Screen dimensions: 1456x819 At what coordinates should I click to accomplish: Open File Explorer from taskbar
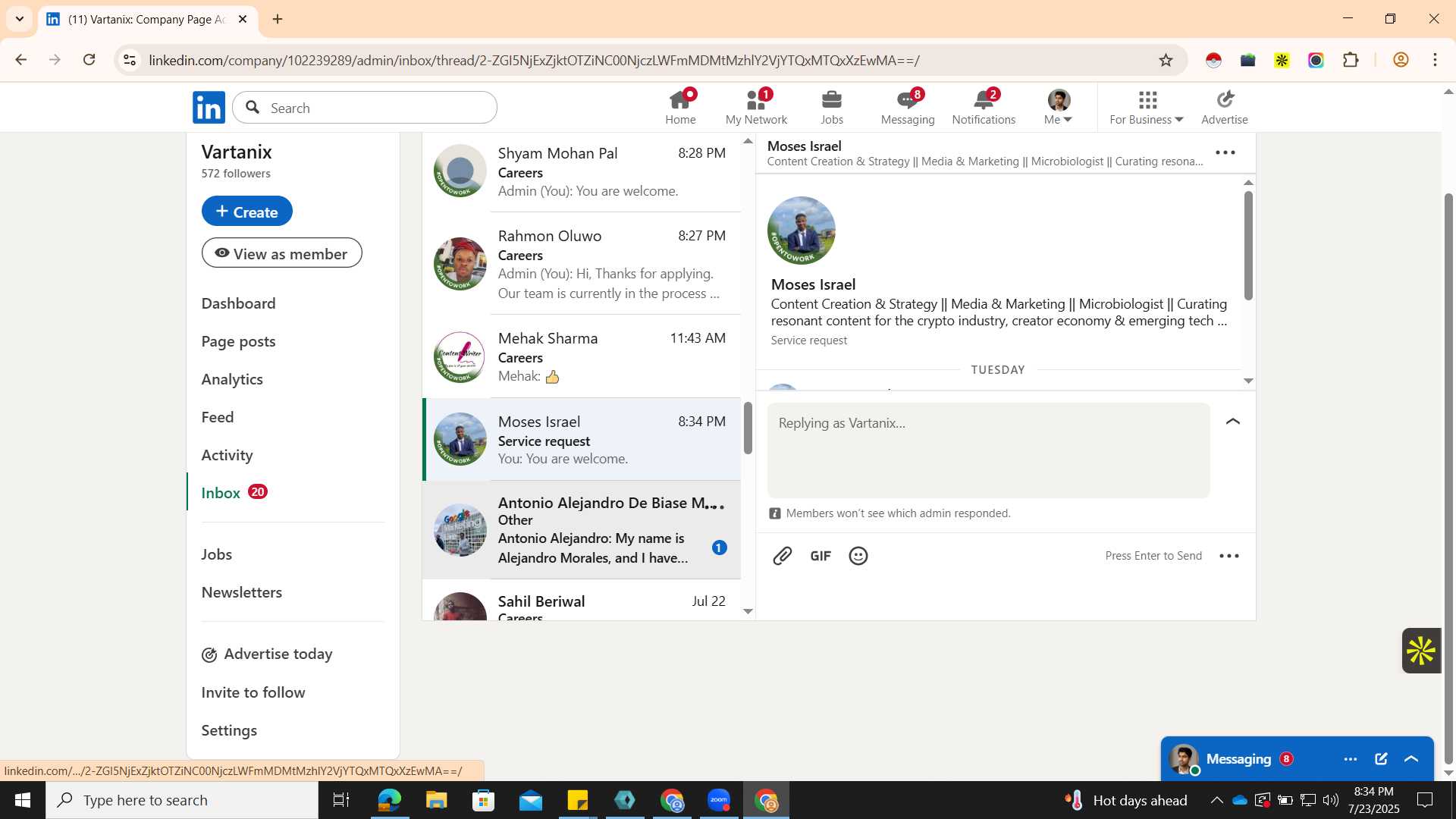pyautogui.click(x=436, y=800)
